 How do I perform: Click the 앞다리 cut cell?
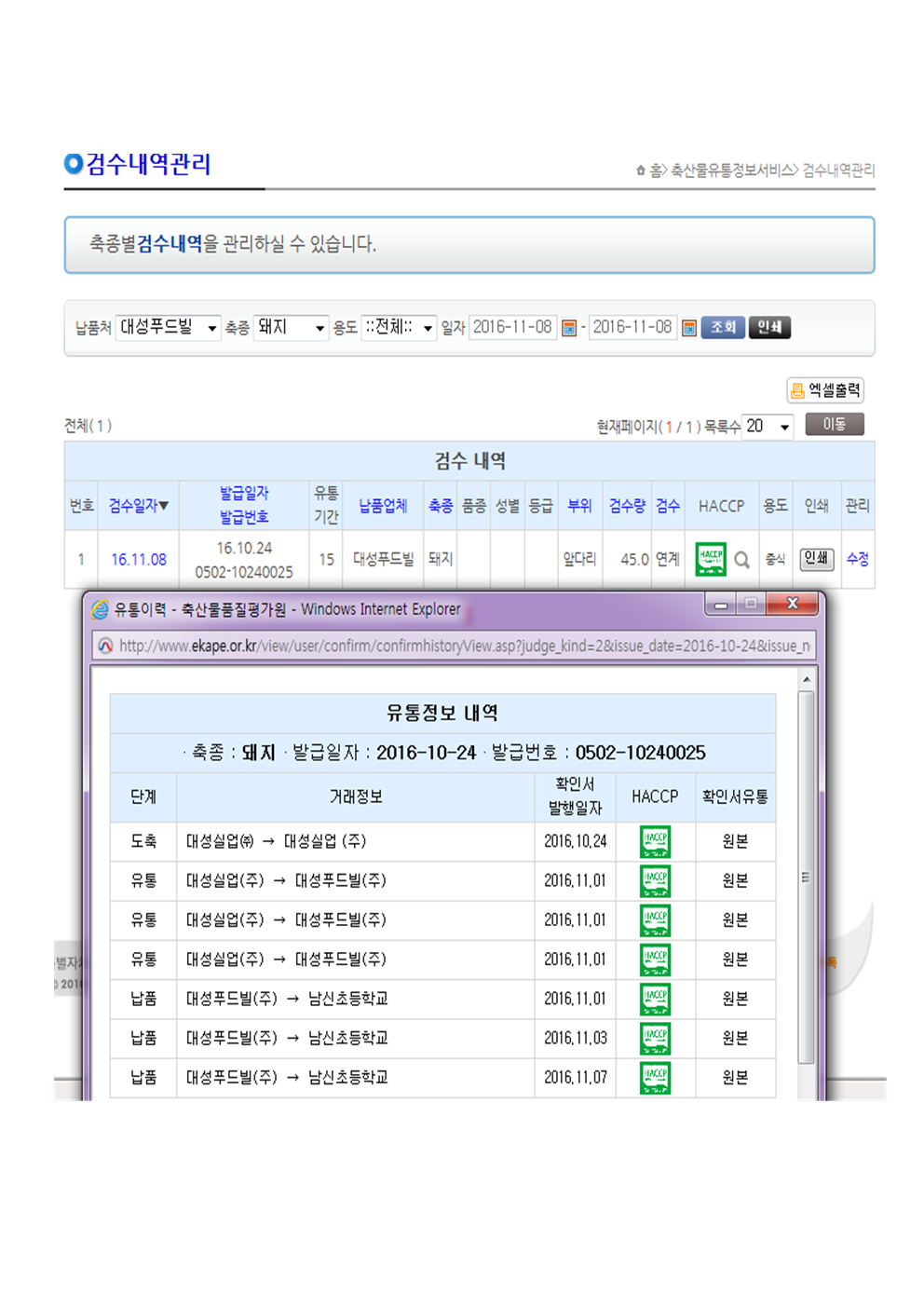[x=579, y=560]
